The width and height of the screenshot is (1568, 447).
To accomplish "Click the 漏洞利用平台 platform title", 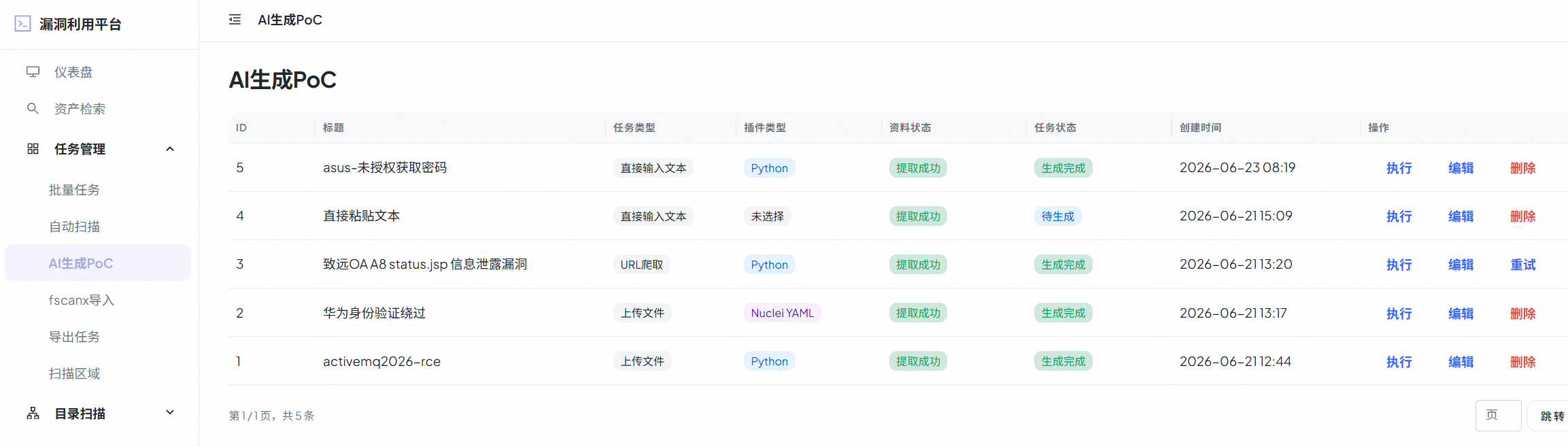I will coord(80,24).
